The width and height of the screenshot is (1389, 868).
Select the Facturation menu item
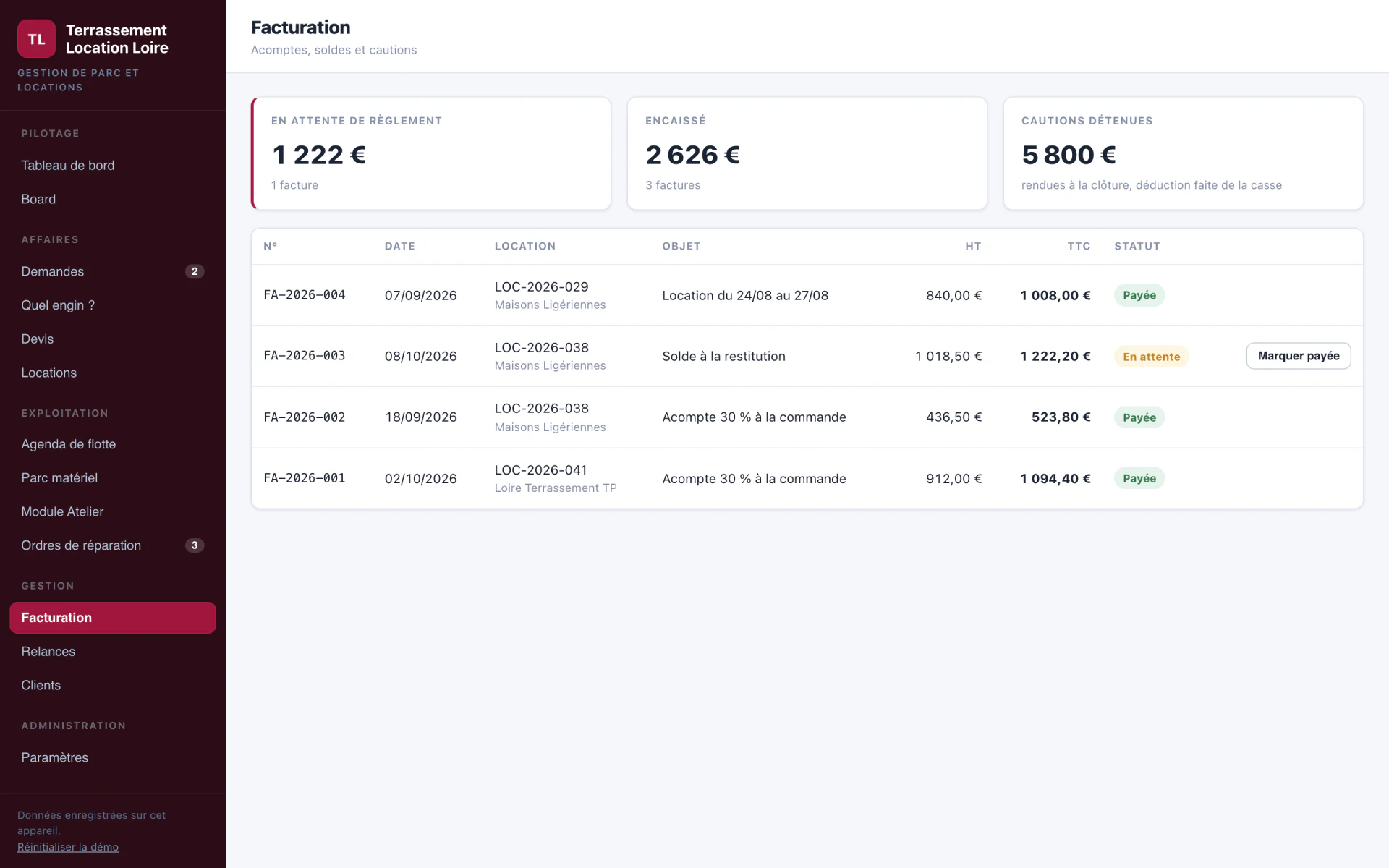(113, 618)
